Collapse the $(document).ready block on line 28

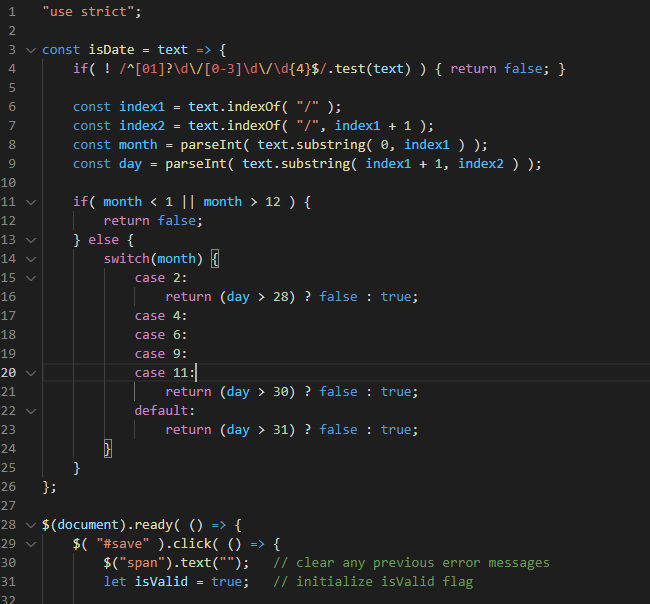pyautogui.click(x=31, y=525)
